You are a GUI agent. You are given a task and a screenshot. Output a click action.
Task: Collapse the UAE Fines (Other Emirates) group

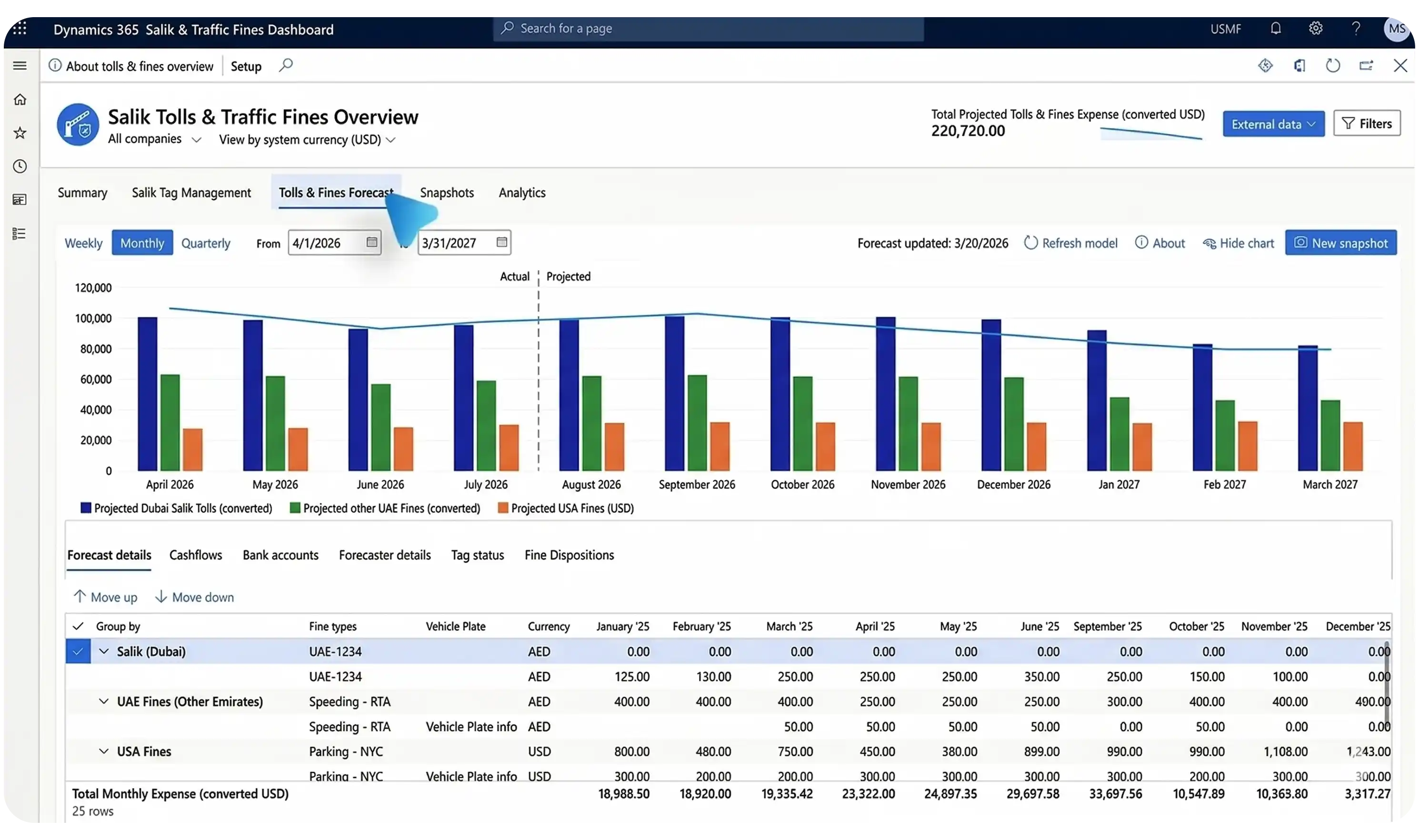coord(104,701)
